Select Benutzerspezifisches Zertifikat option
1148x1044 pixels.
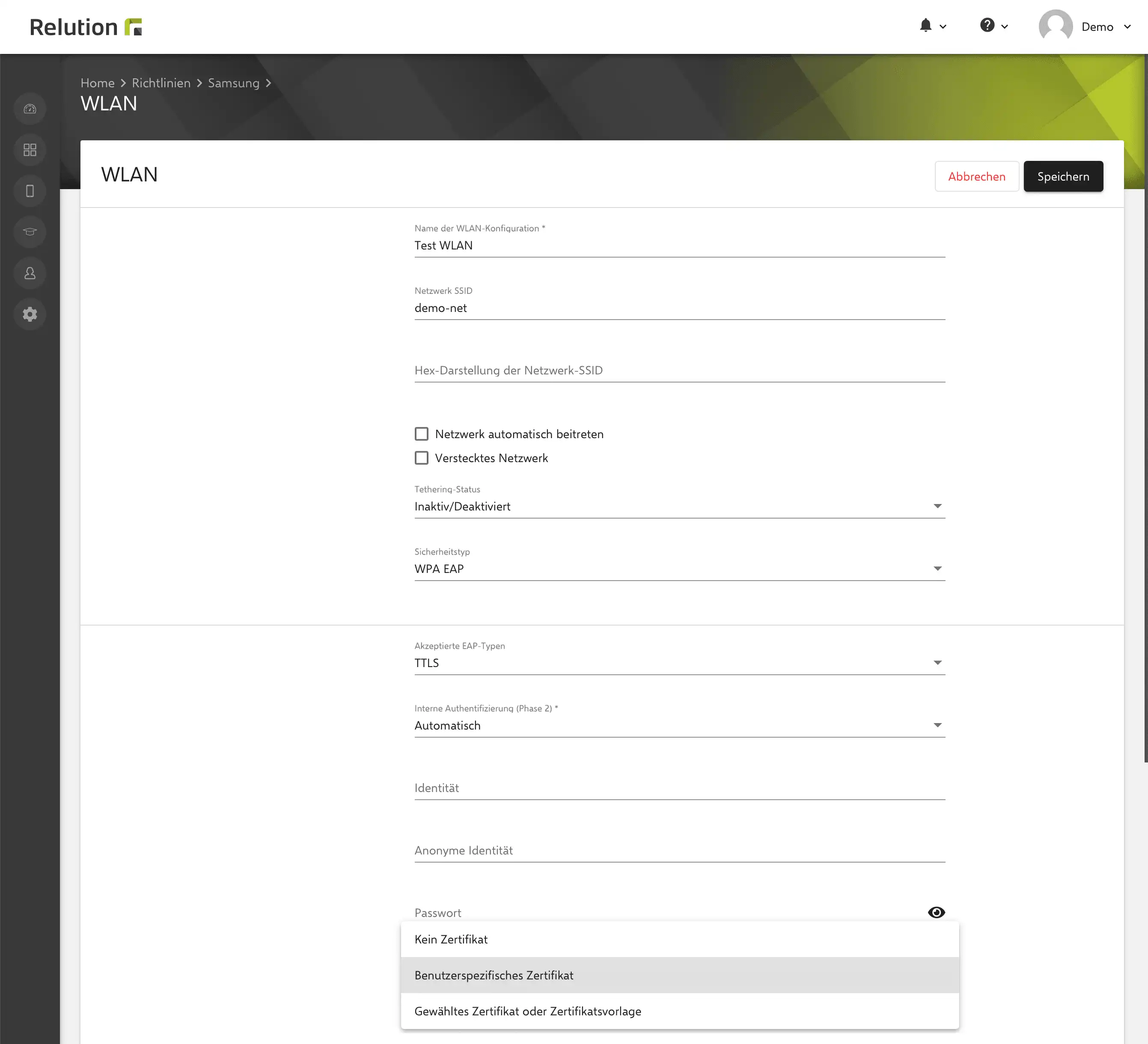pos(679,975)
